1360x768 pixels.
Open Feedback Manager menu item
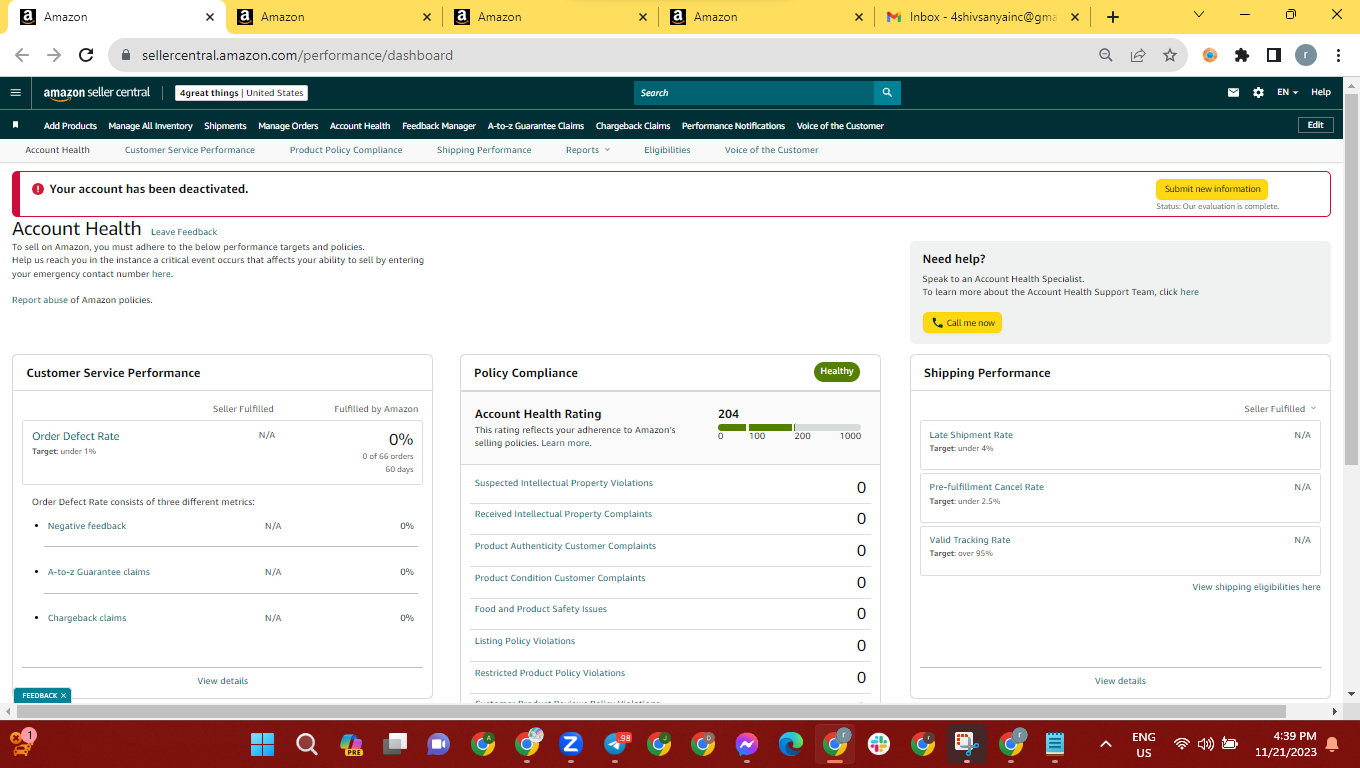pos(439,126)
